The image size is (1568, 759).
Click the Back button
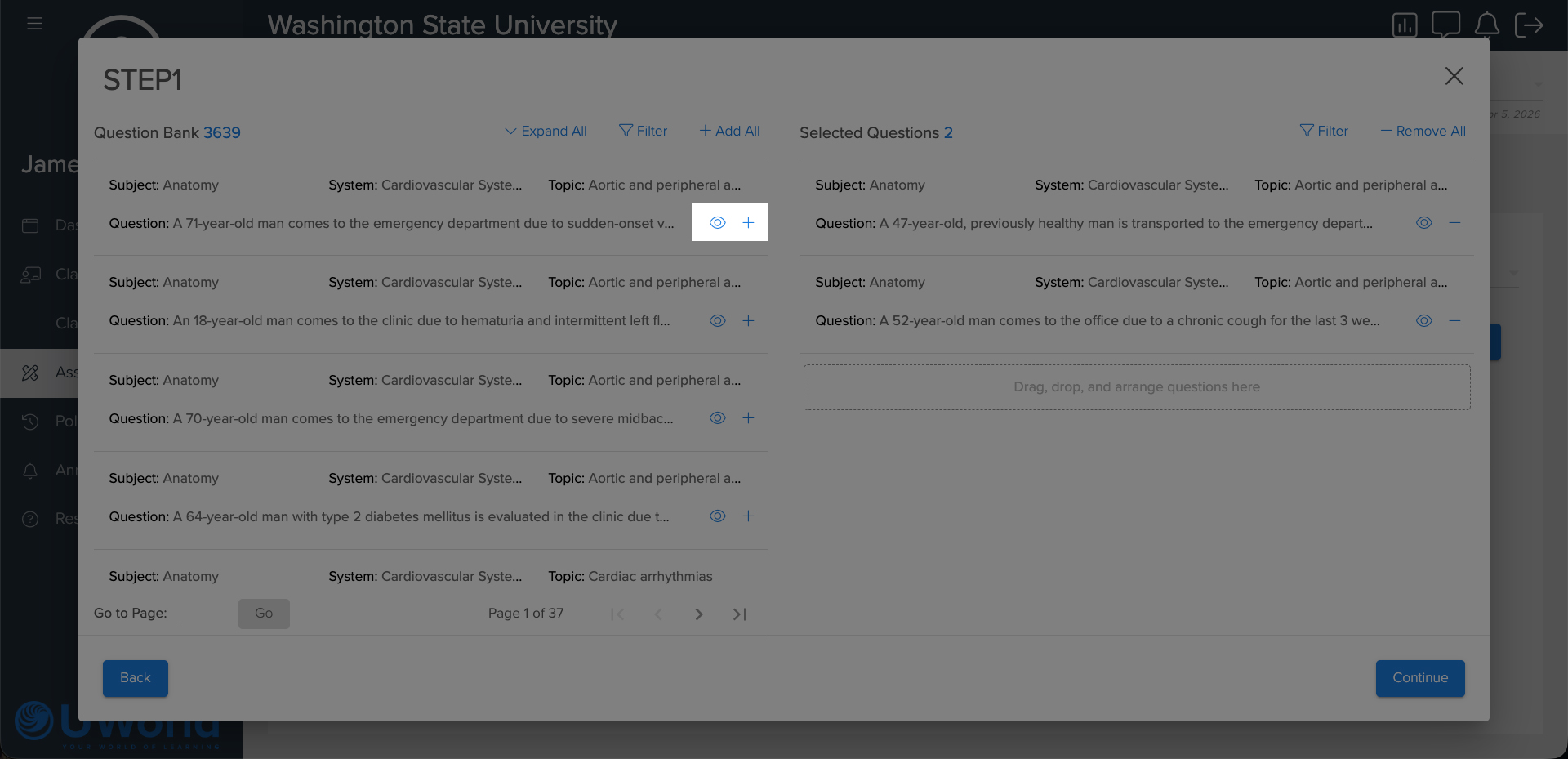tap(136, 678)
